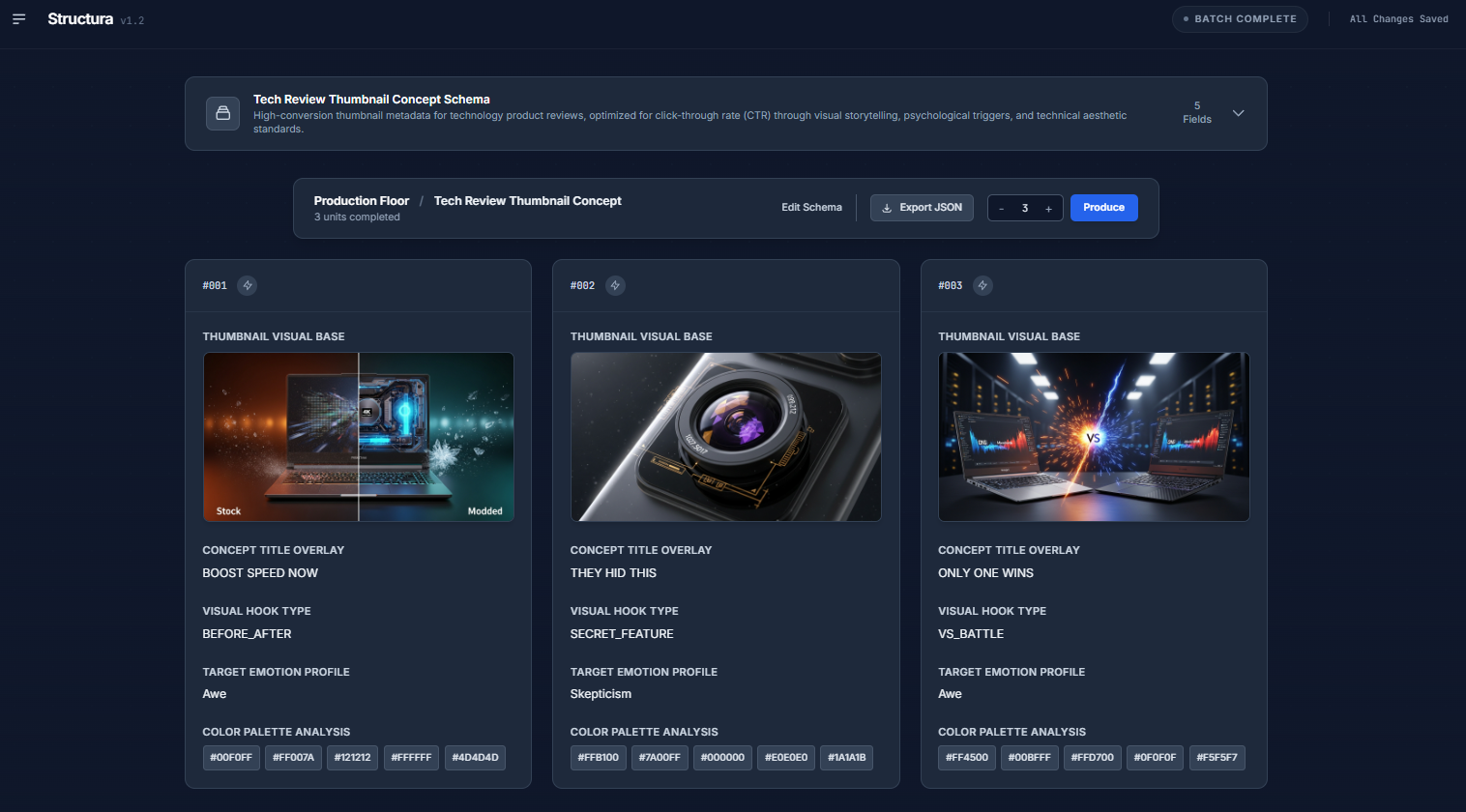Click the #001 card identifier

click(215, 286)
